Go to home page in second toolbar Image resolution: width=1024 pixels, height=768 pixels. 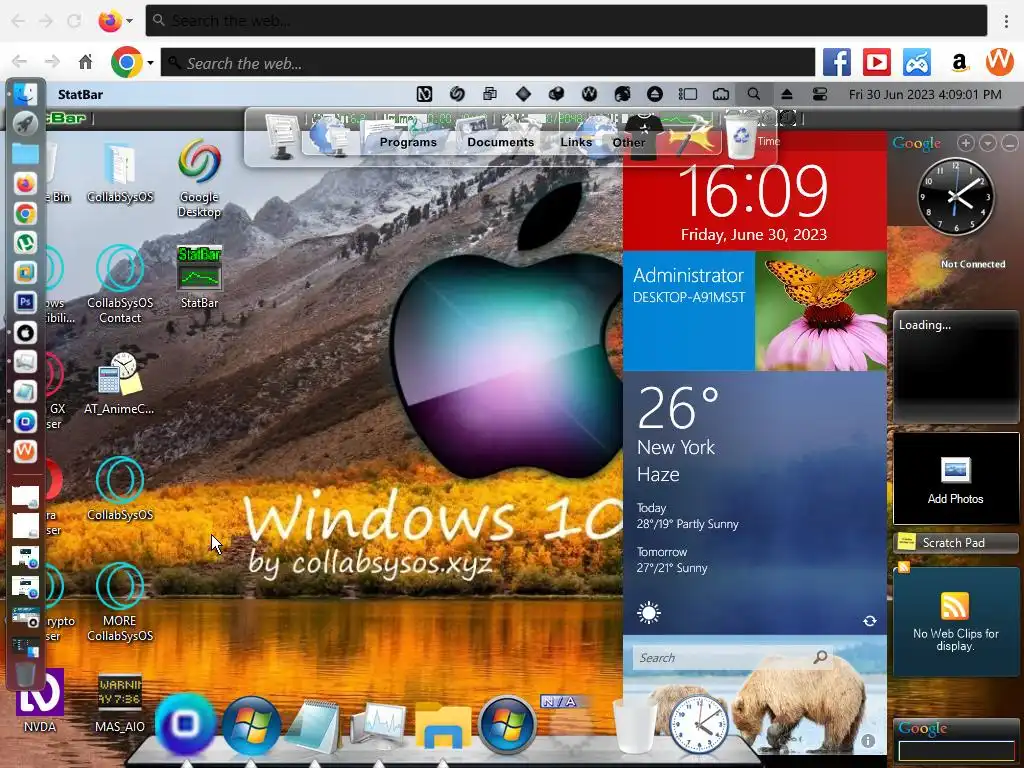86,62
